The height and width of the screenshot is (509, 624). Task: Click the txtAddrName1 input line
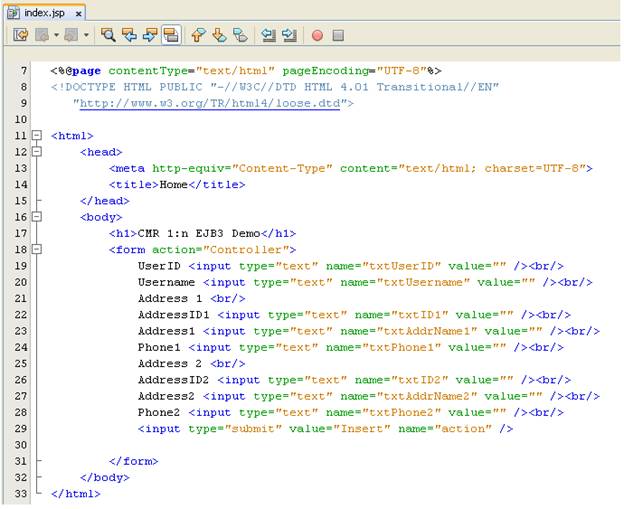369,331
